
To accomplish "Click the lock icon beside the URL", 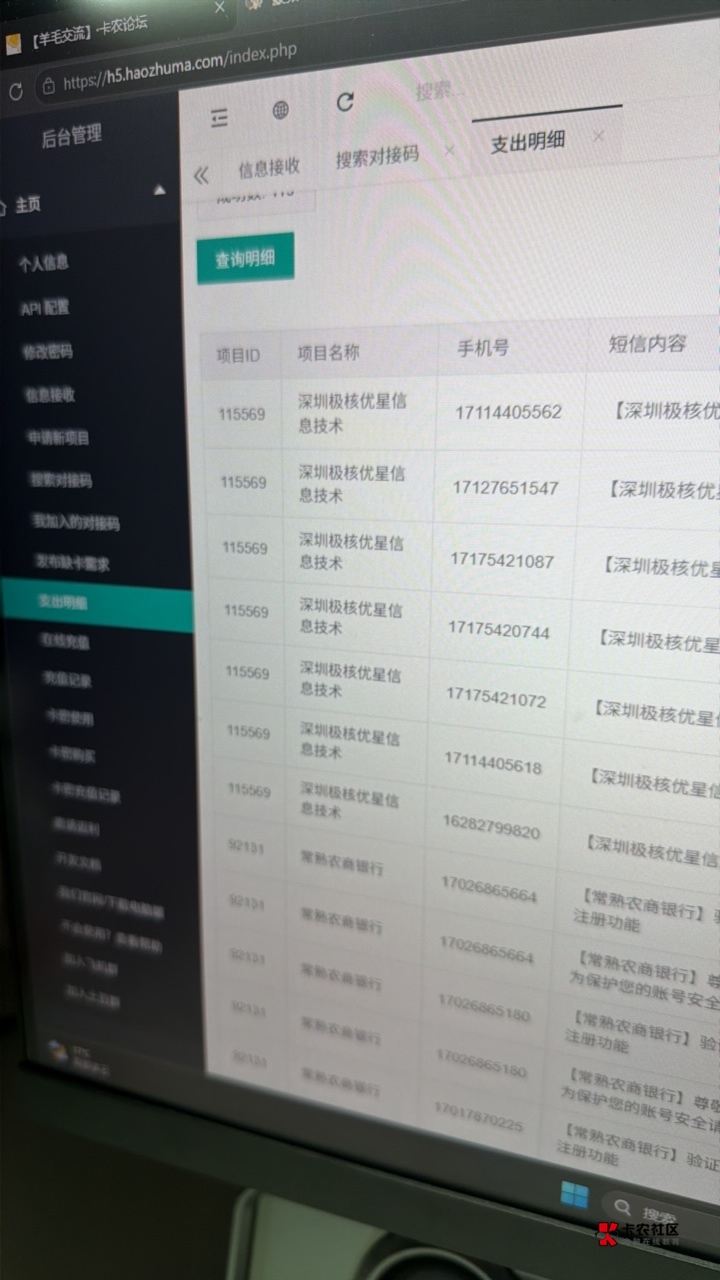I will pos(47,87).
